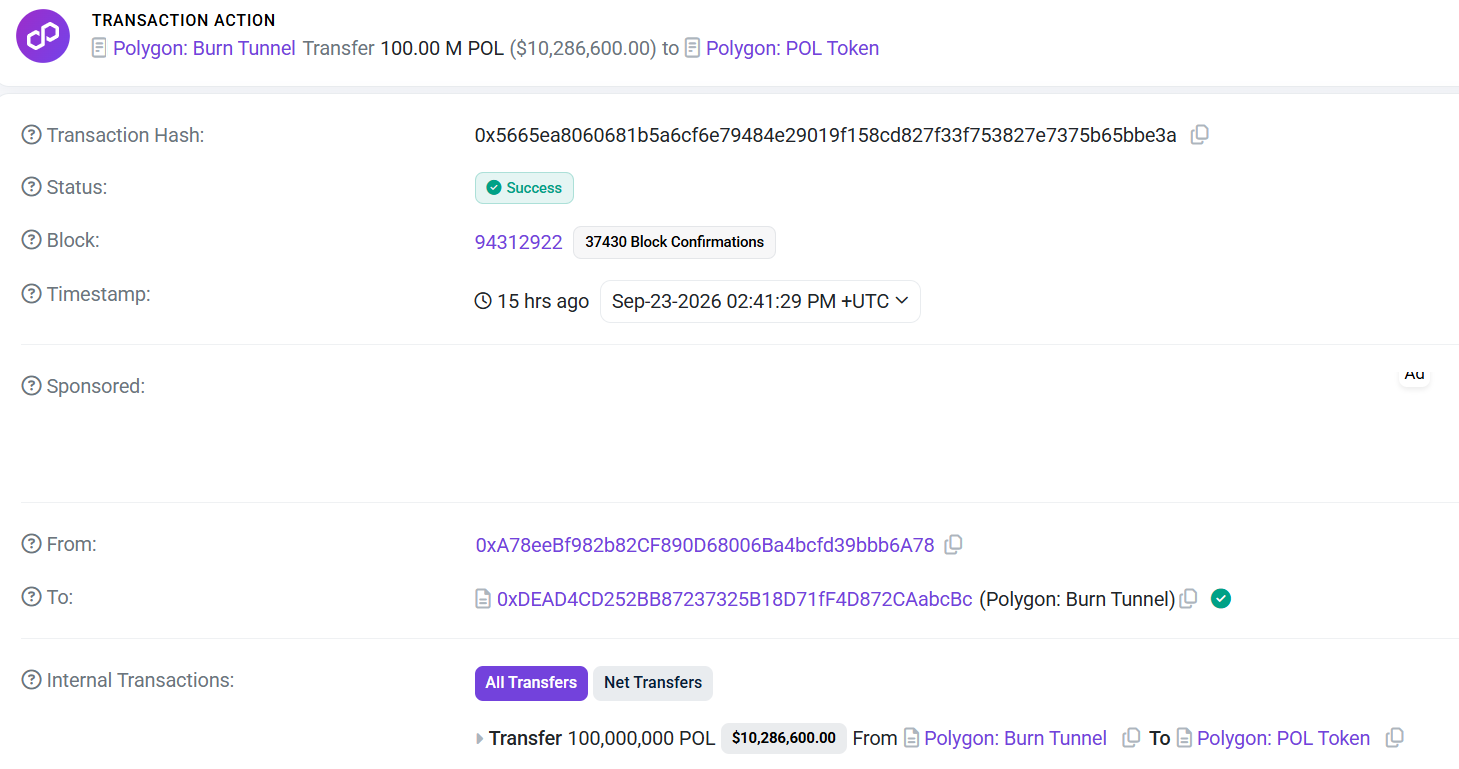Click the purple Polygon logo icon

tap(43, 36)
